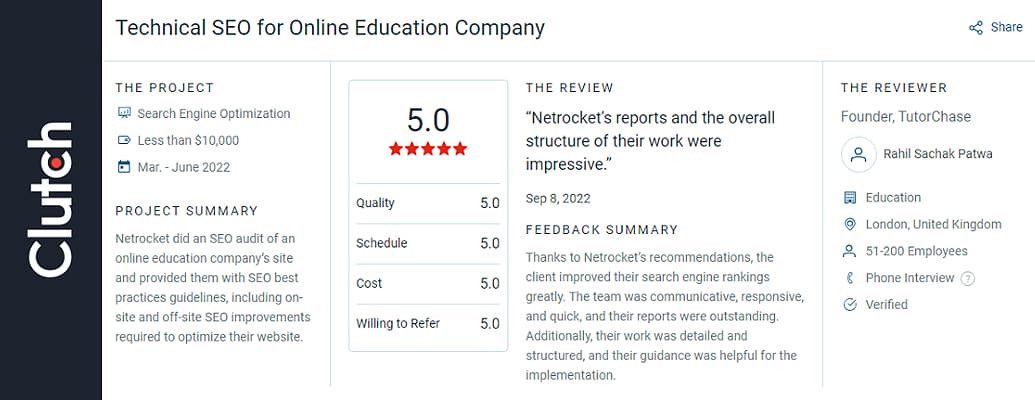Open the Phone Interview help question mark
This screenshot has width=1035, height=400.
click(x=967, y=278)
